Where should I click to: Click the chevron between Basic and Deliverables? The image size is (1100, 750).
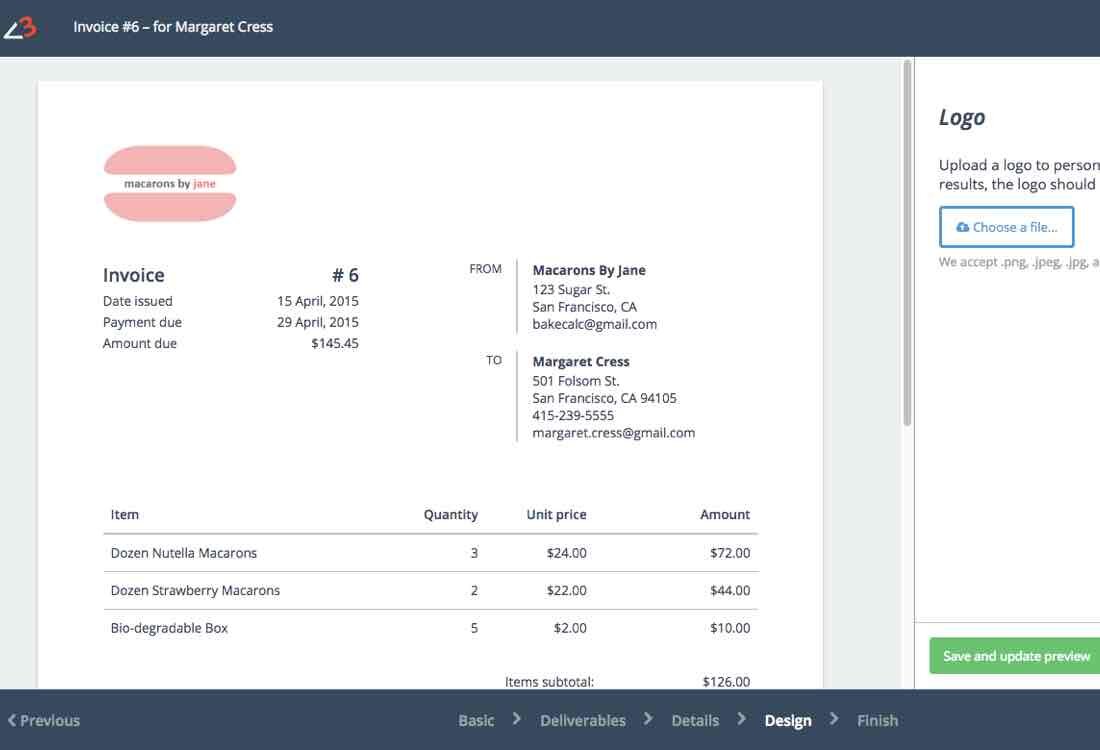coord(517,719)
